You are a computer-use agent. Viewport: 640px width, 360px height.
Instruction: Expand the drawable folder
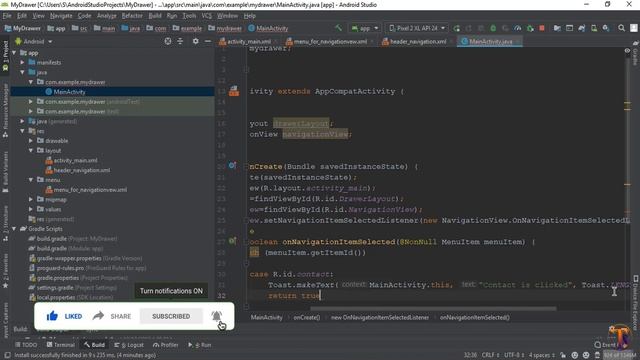click(x=31, y=141)
